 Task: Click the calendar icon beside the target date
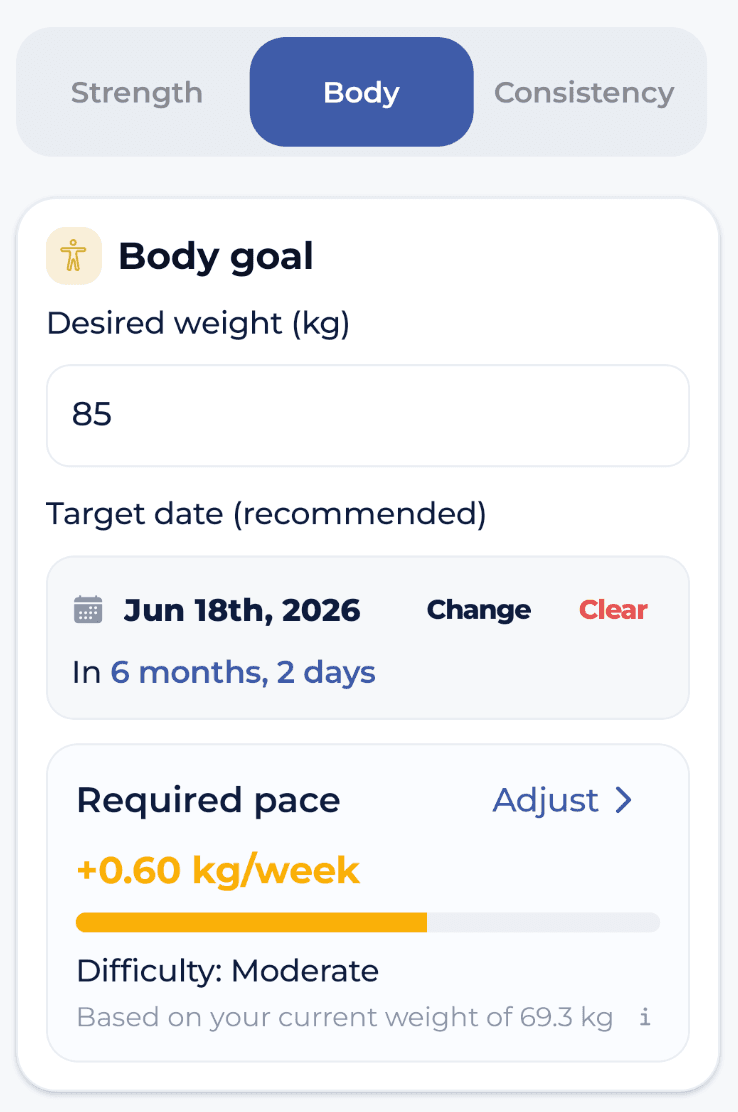[89, 610]
